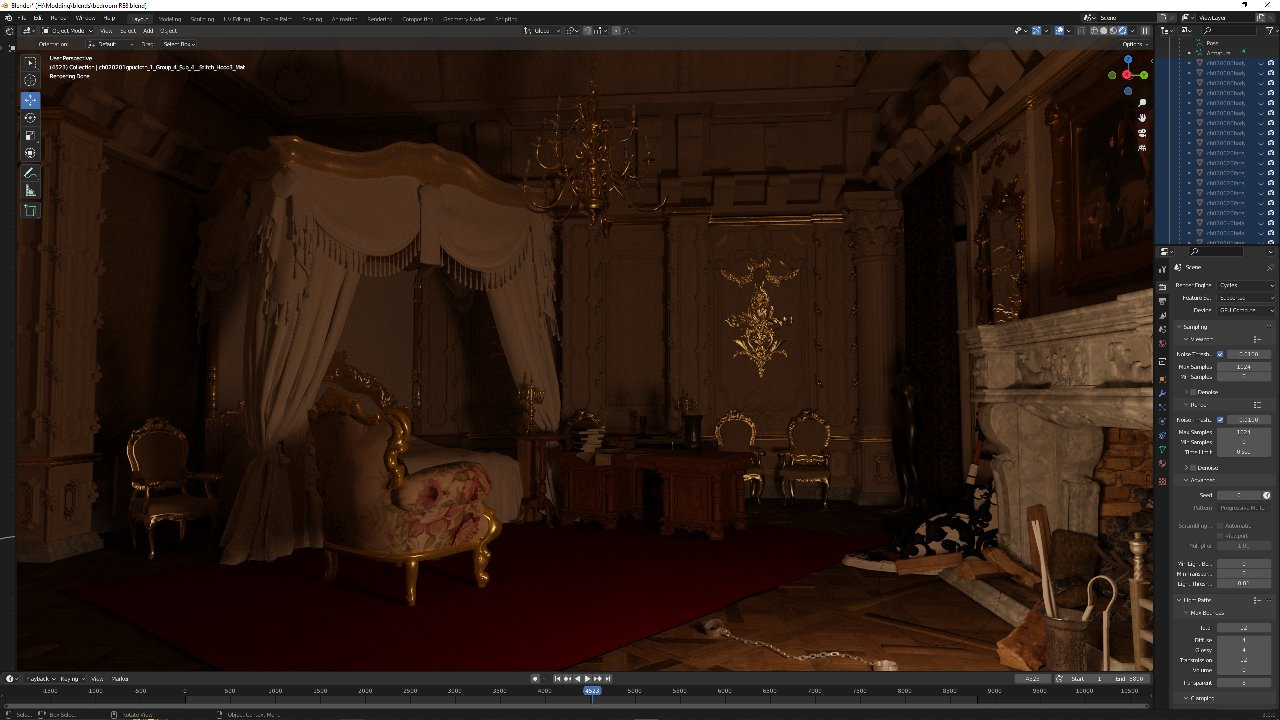1280x720 pixels.
Task: Select the Move tool in toolbar
Action: [30, 100]
